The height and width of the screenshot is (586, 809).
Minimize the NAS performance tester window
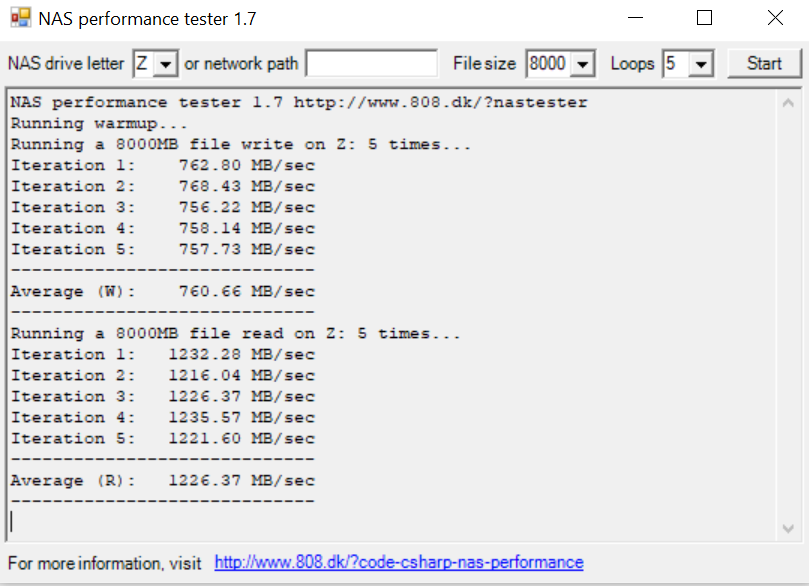[x=636, y=18]
